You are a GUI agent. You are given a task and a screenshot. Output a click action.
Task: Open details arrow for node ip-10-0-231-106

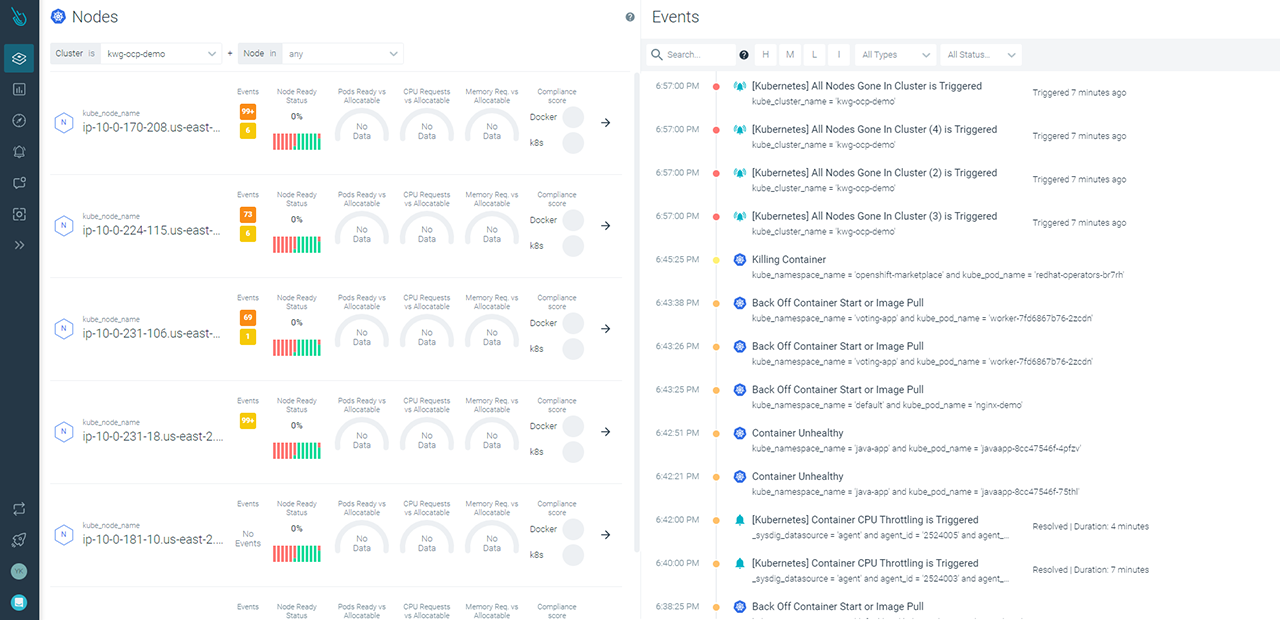pyautogui.click(x=605, y=329)
